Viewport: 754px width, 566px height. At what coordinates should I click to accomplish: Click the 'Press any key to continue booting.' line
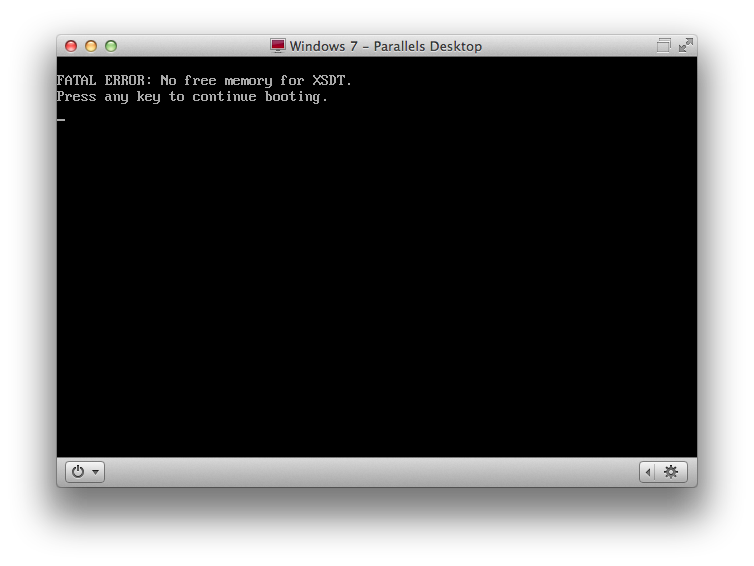click(192, 97)
